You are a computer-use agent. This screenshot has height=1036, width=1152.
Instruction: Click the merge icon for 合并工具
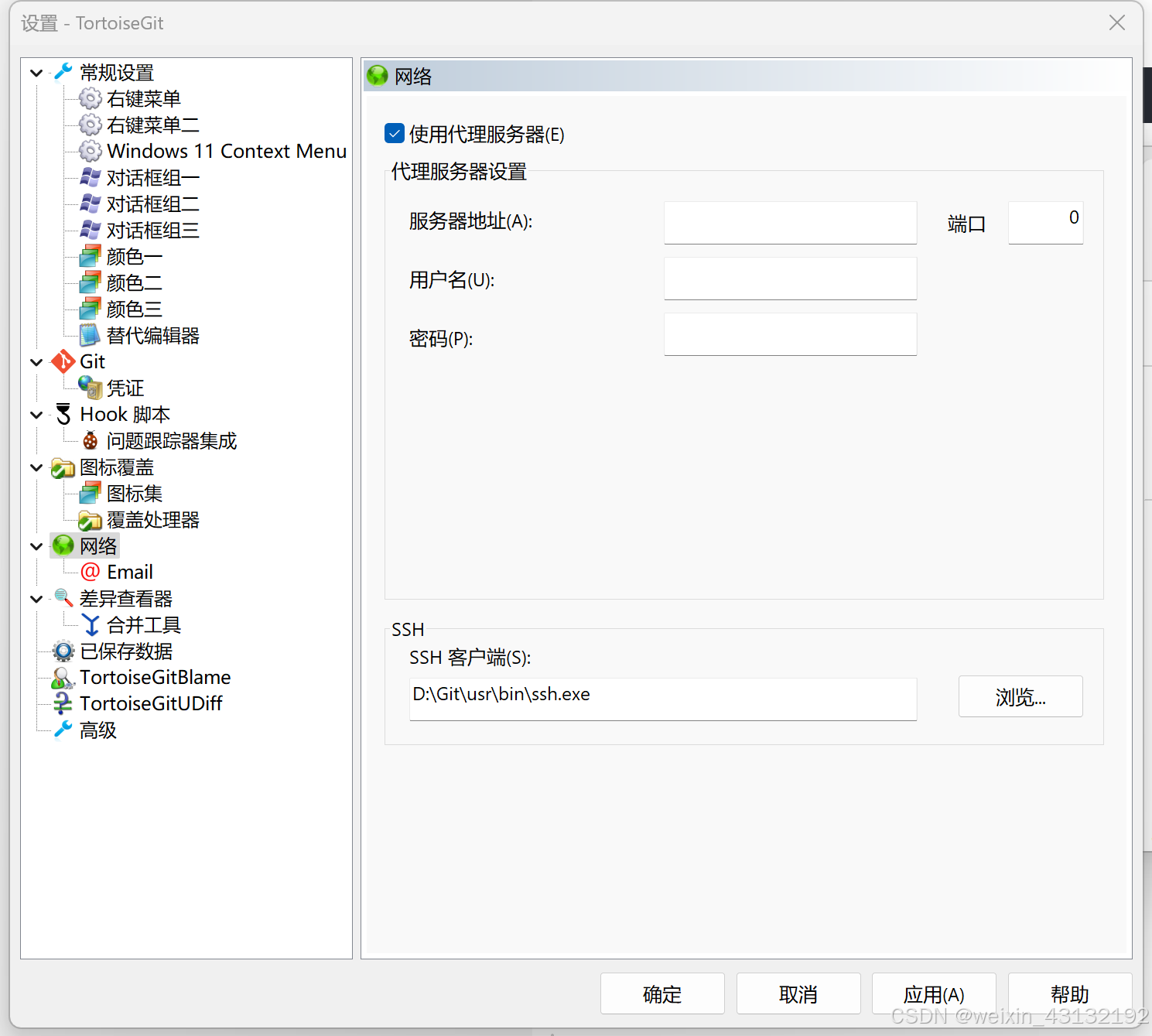click(91, 624)
